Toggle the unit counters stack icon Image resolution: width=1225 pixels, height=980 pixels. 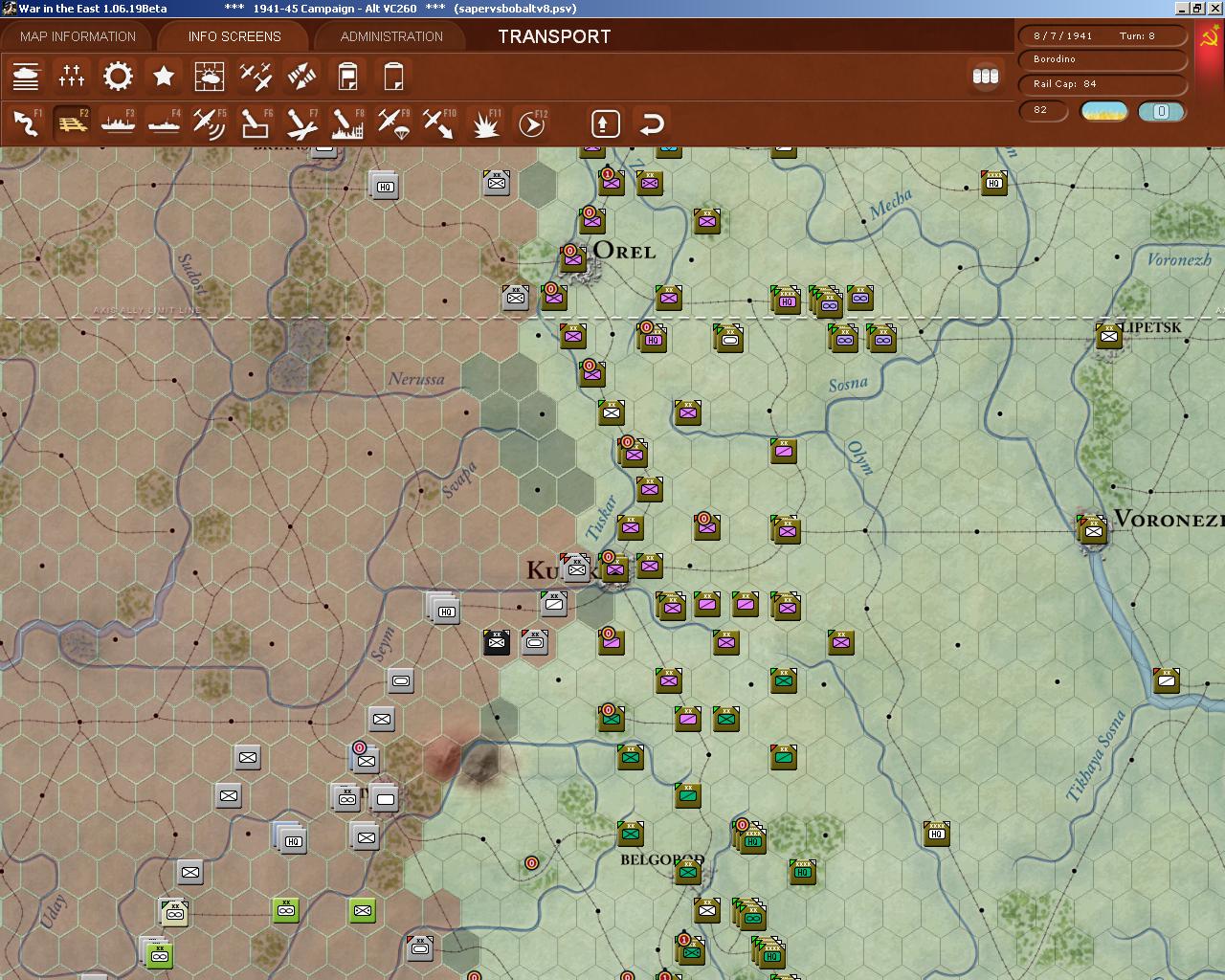pyautogui.click(x=985, y=77)
